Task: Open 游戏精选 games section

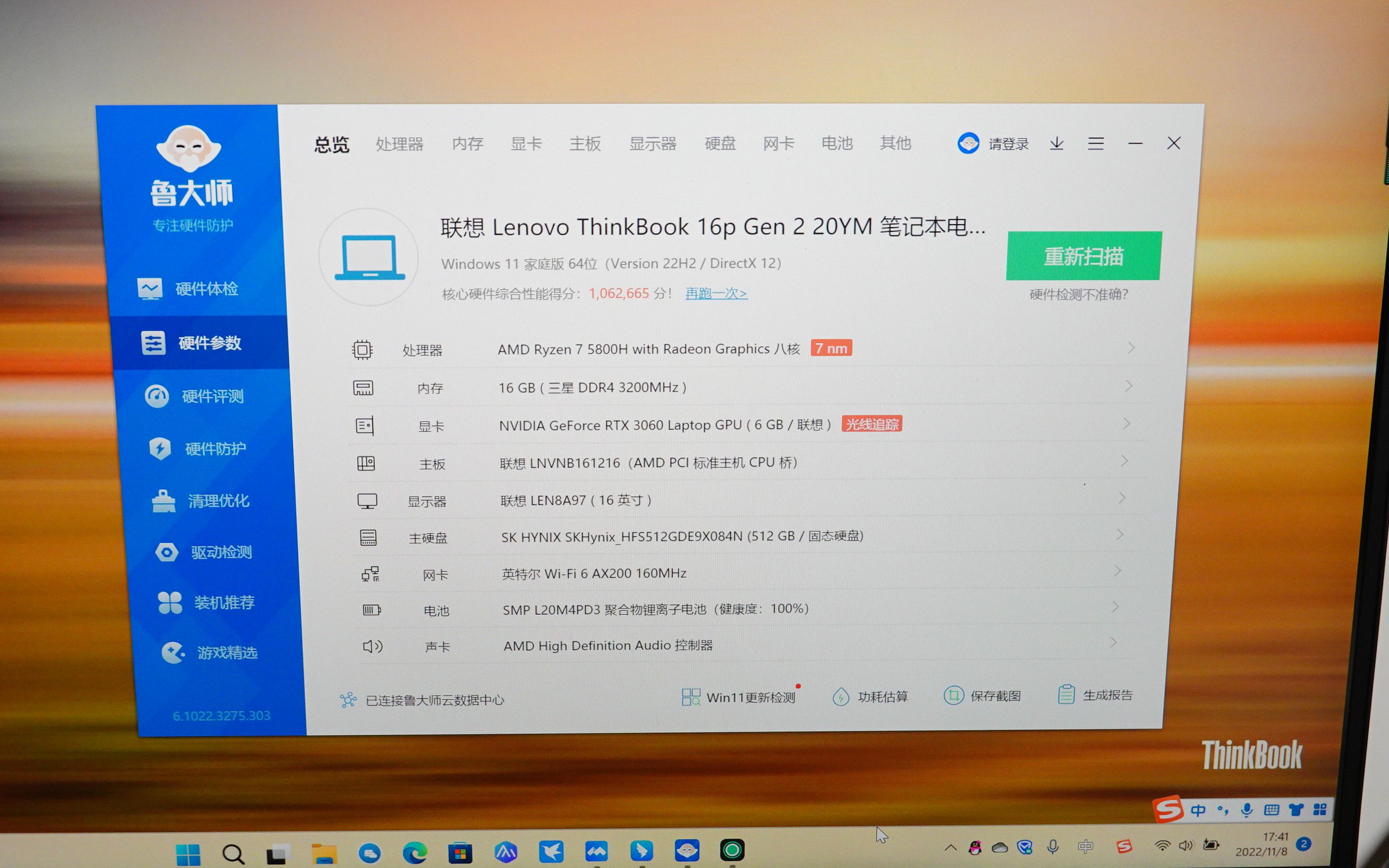Action: (x=209, y=653)
